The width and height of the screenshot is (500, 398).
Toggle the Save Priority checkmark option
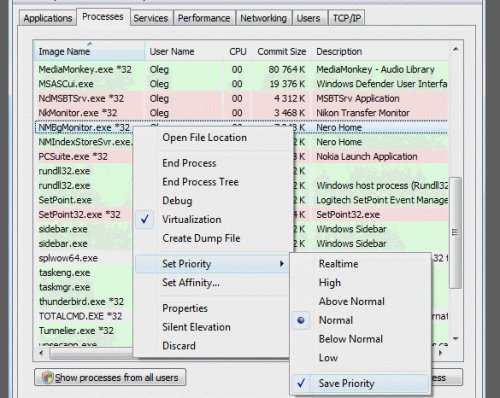tap(360, 383)
